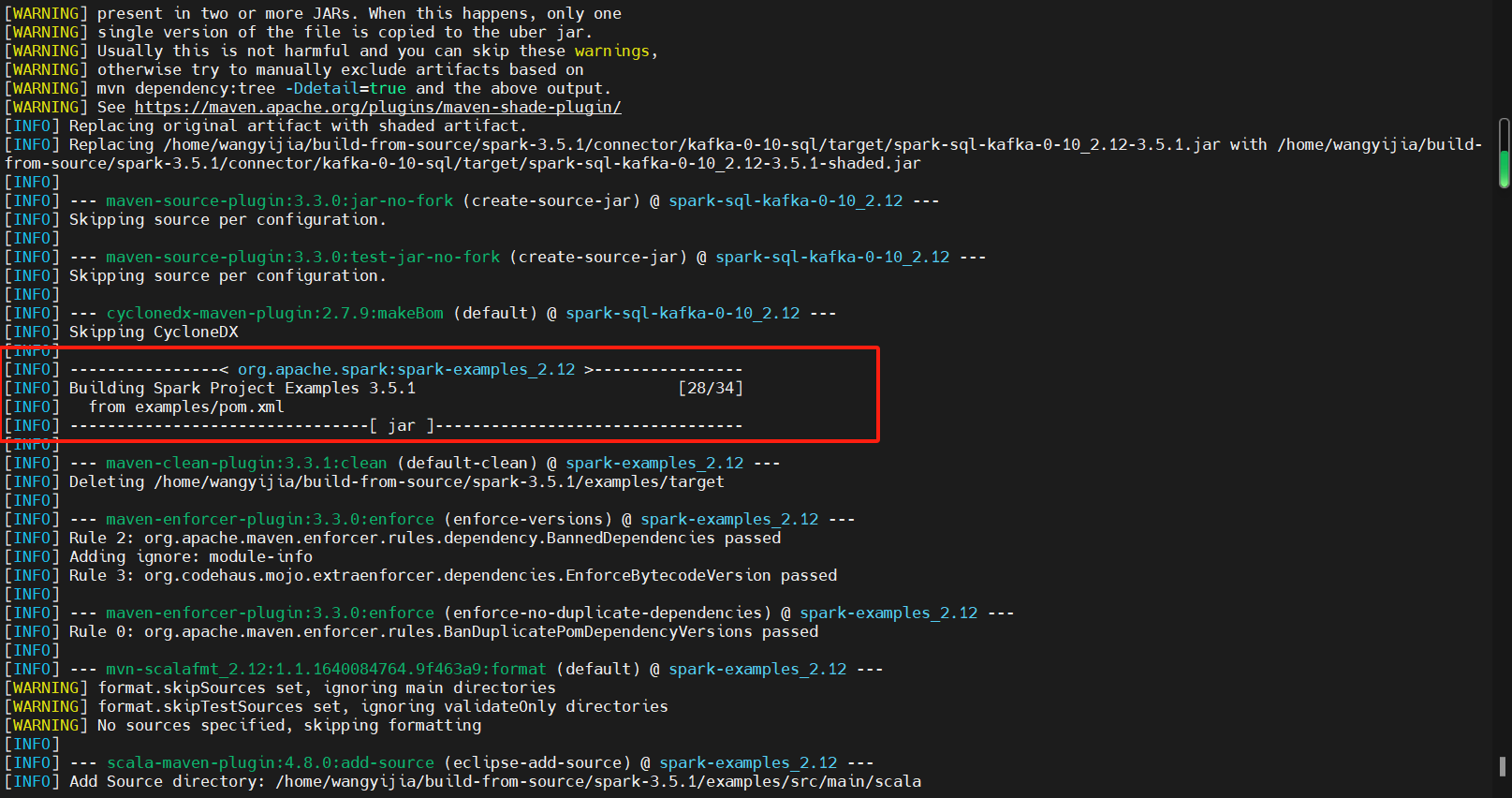The image size is (1512, 798).
Task: Click the 'Add Source directory' log line
Action: tap(495, 781)
